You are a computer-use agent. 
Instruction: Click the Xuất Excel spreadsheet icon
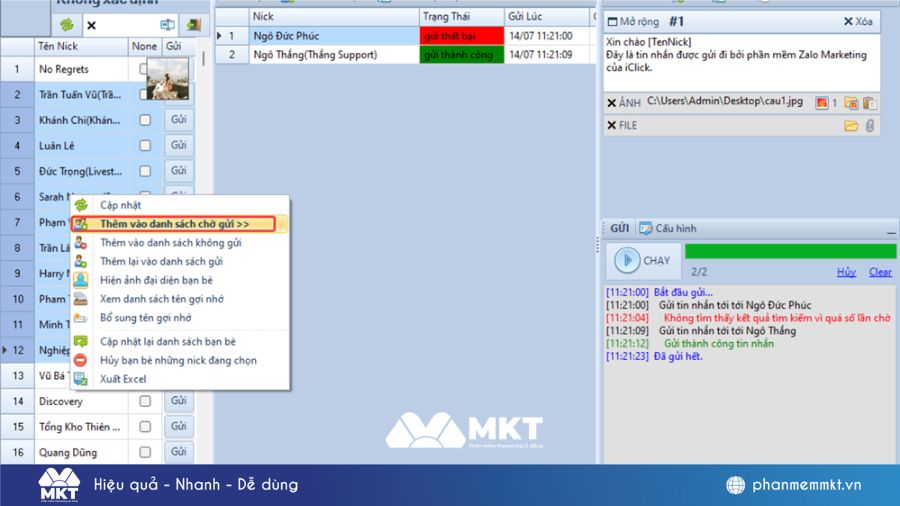pyautogui.click(x=81, y=379)
